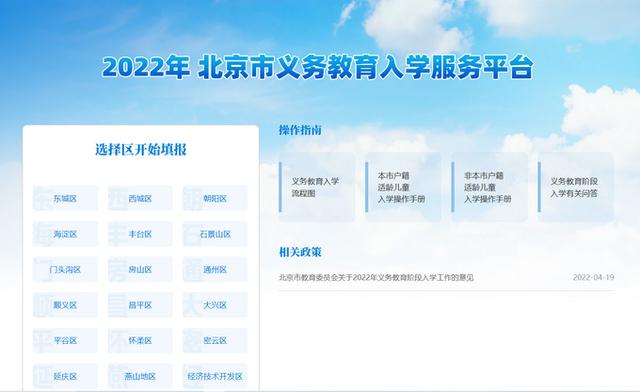Pick the 昌平区 district

click(140, 305)
